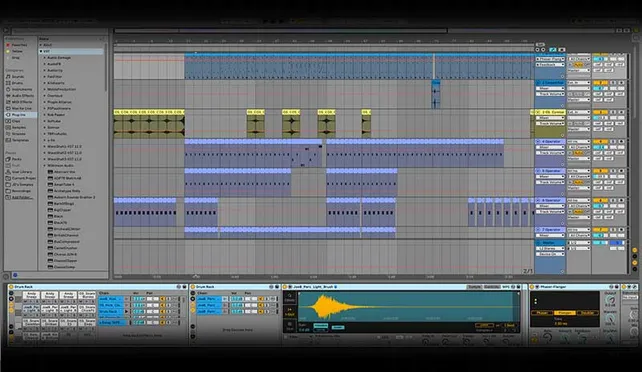Select the AmpliTube 4 plug-in
Image resolution: width=642 pixels, height=372 pixels.
[64, 185]
